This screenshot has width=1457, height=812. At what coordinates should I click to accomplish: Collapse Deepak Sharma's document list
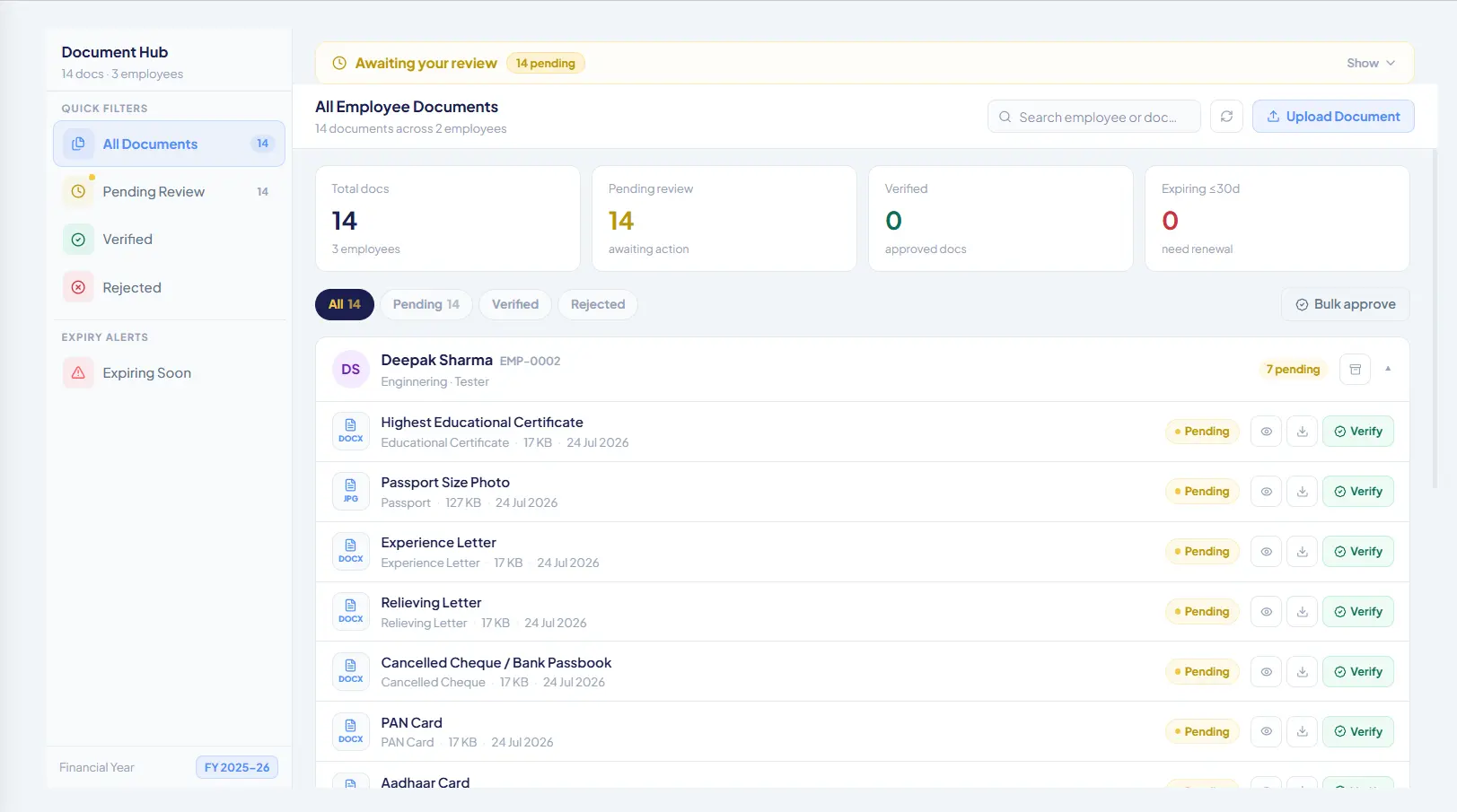1388,370
